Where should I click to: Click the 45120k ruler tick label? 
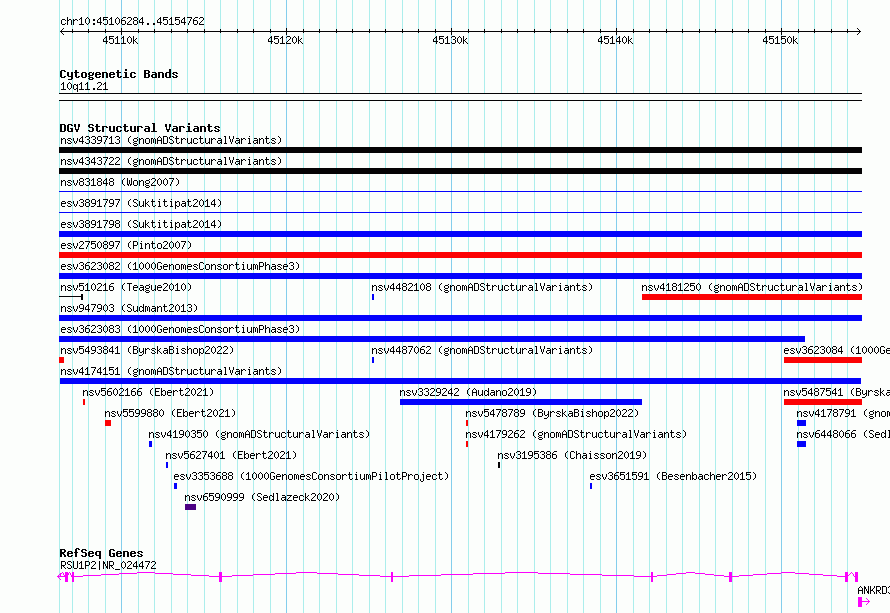pos(285,40)
